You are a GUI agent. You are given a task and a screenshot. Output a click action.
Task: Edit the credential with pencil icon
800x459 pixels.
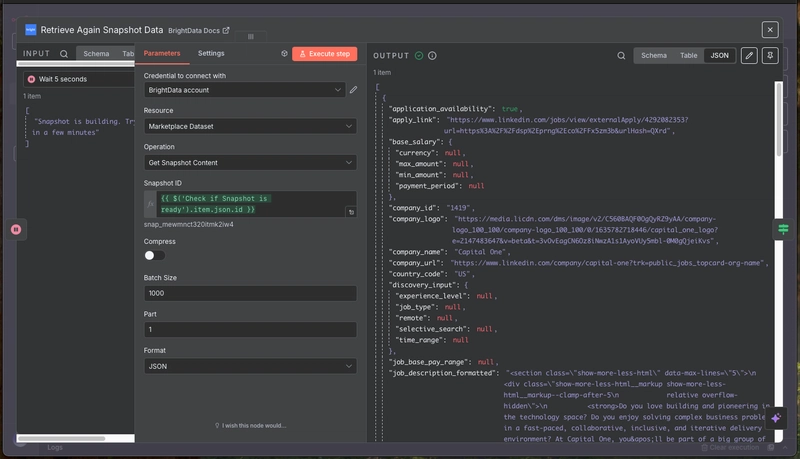tap(353, 90)
